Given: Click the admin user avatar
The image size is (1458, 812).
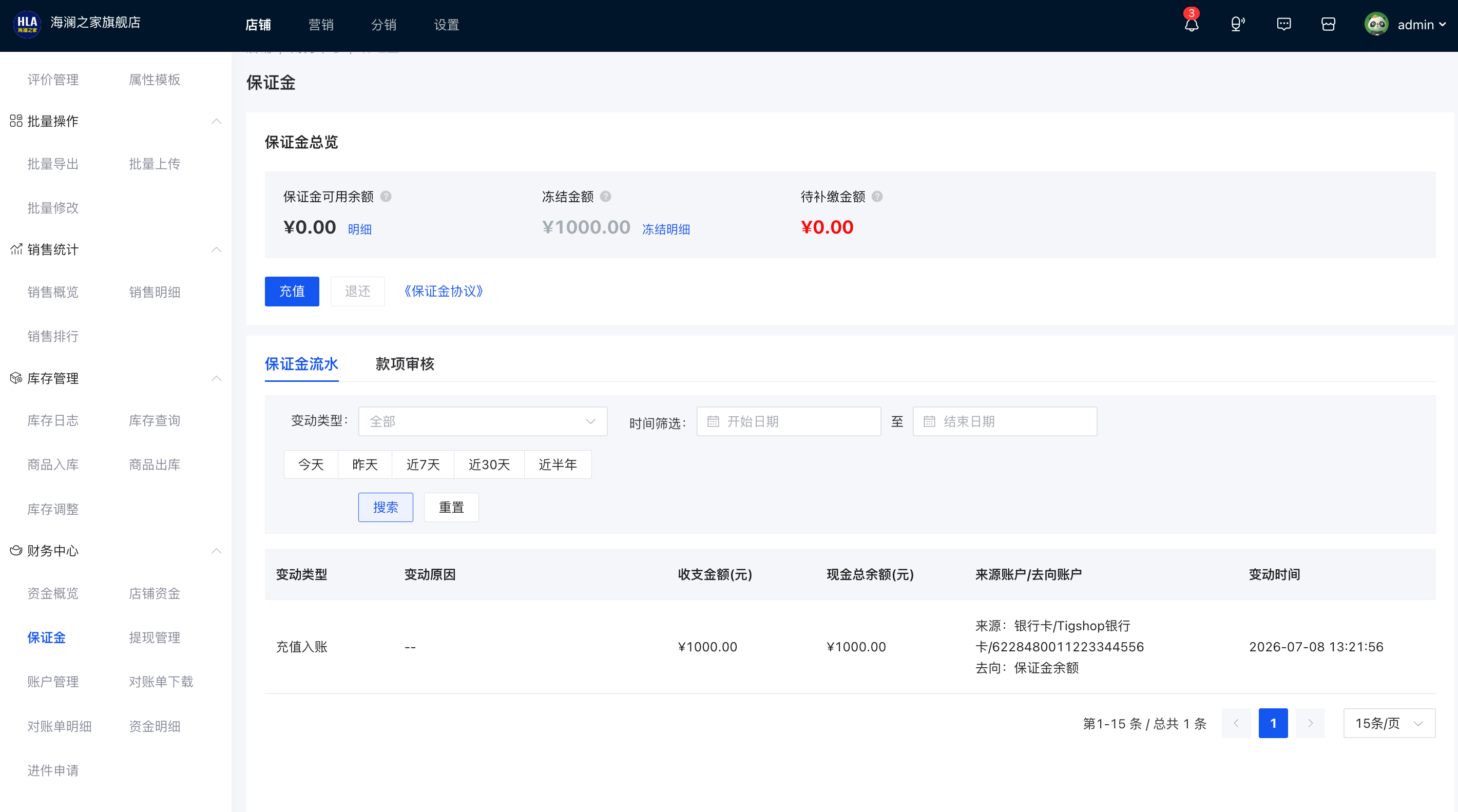Looking at the screenshot, I should point(1376,24).
